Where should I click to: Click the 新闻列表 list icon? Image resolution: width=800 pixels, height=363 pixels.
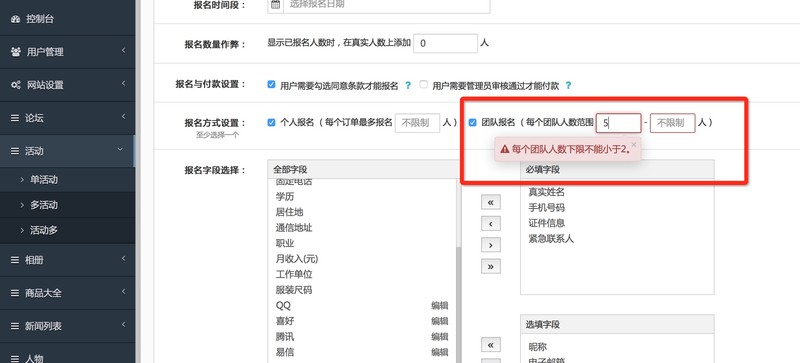tap(15, 326)
